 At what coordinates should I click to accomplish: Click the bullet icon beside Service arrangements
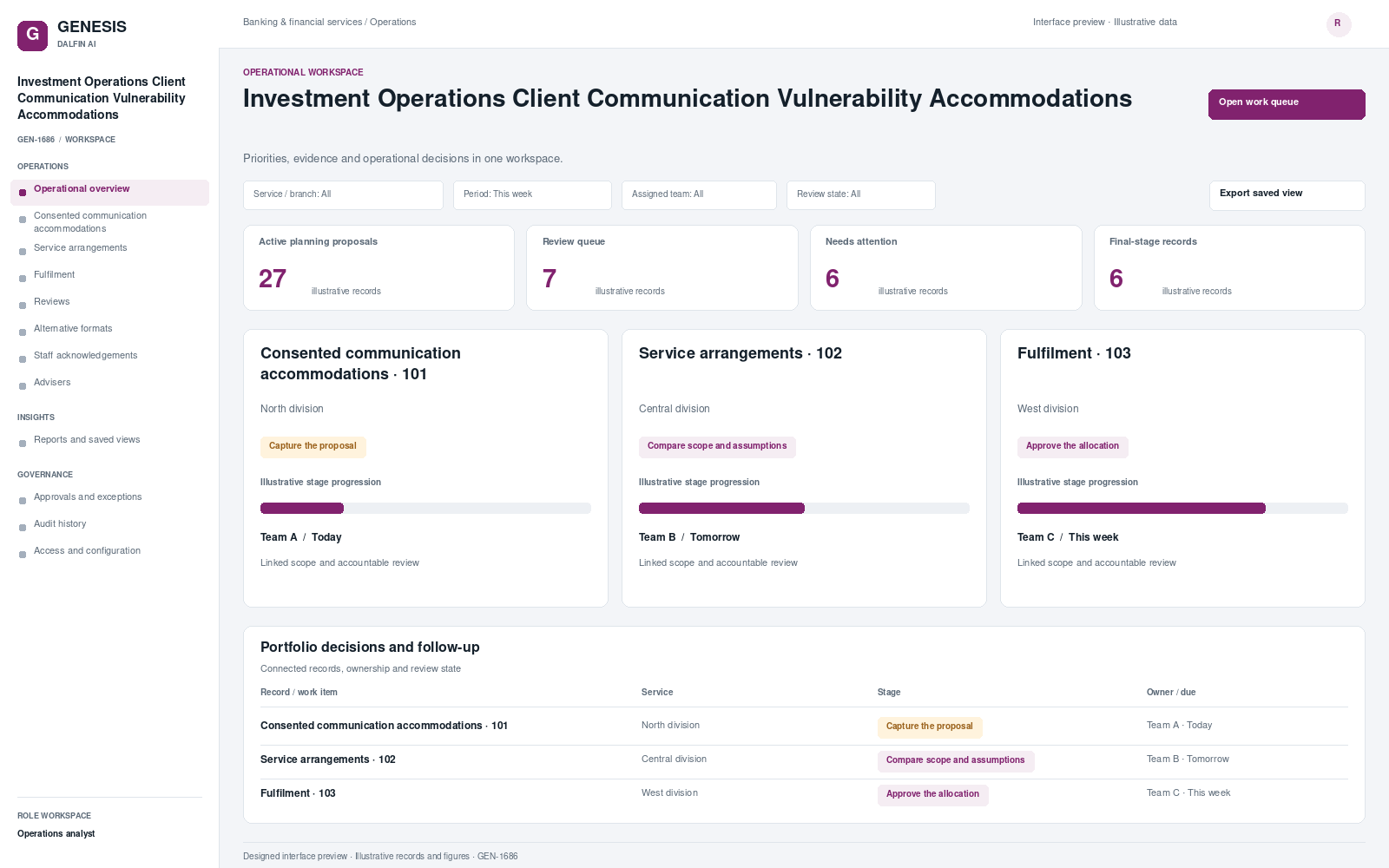(x=23, y=252)
